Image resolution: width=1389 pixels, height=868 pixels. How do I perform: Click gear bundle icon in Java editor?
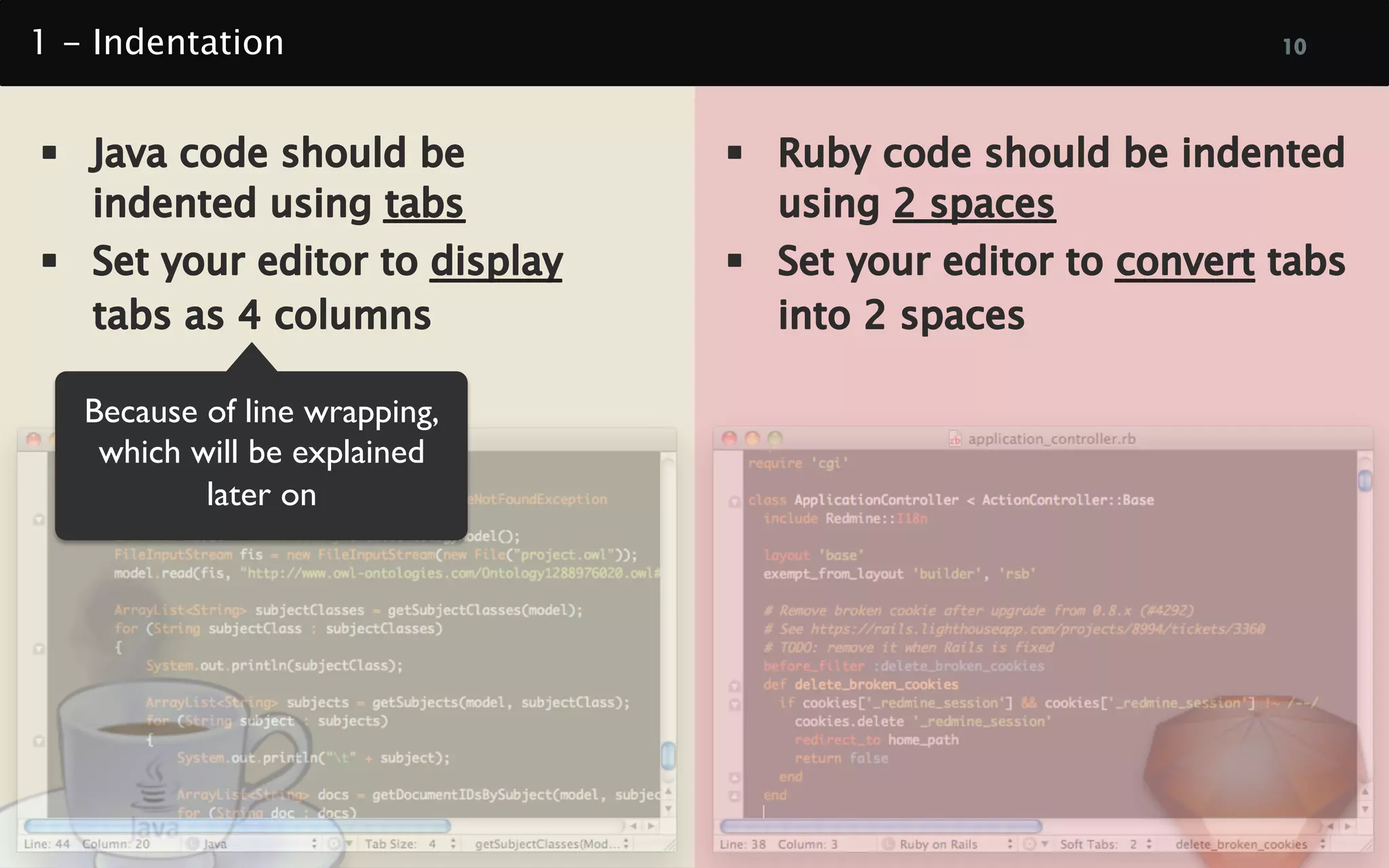click(x=335, y=844)
